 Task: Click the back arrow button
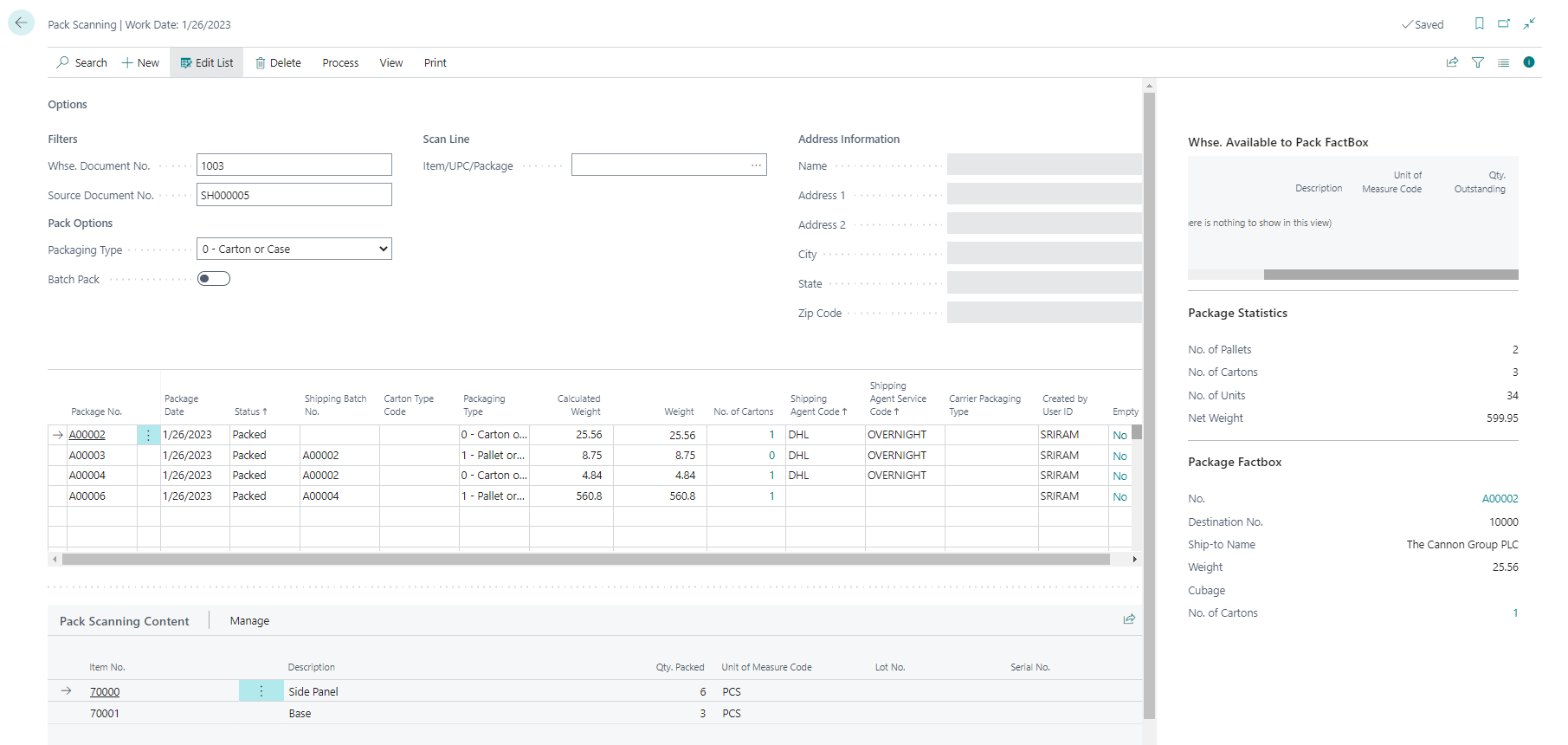click(21, 23)
